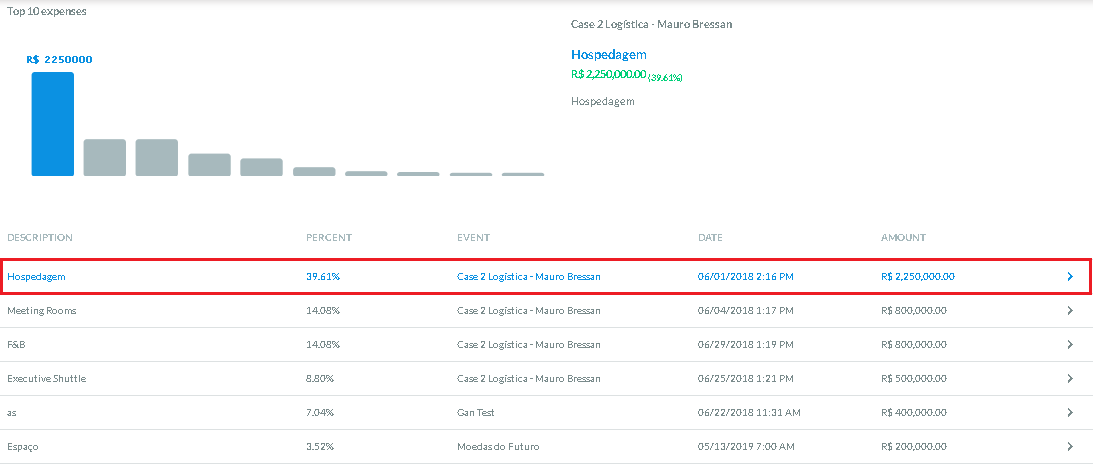This screenshot has height=469, width=1093.
Task: Click Executive Shuttle description cell
Action: pos(47,378)
